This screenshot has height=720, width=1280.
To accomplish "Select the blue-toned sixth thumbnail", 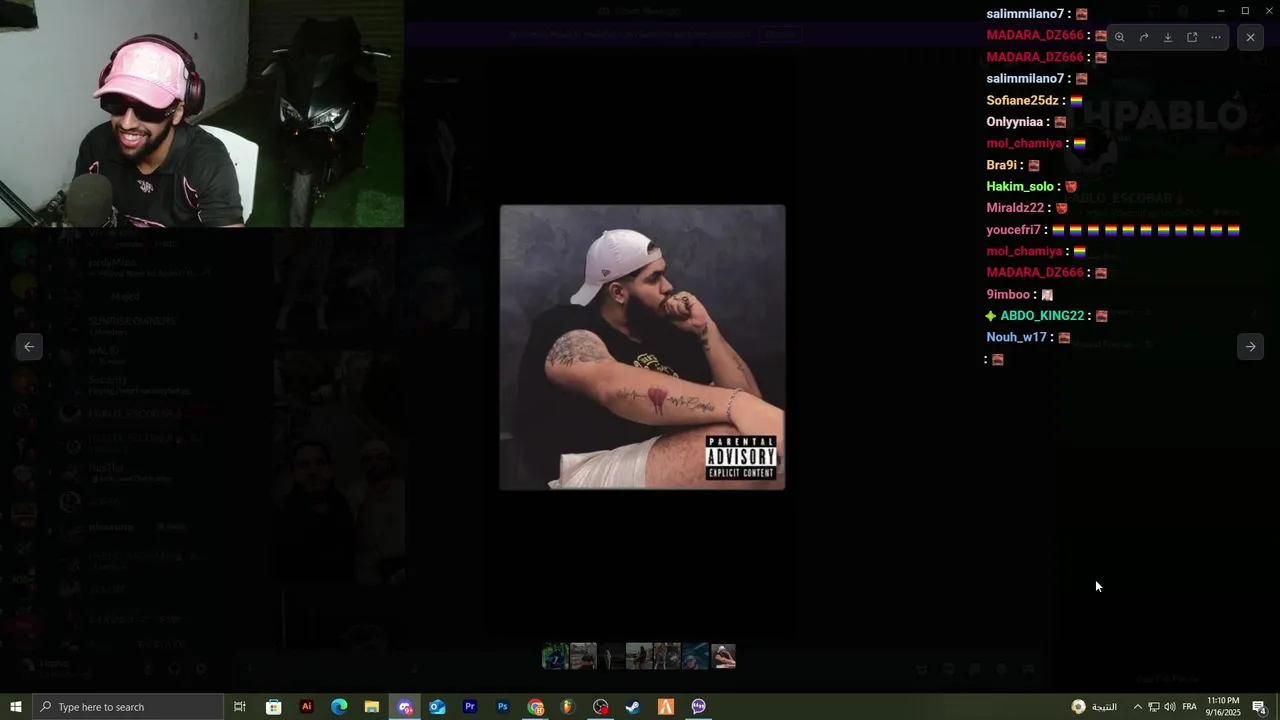I will 695,656.
